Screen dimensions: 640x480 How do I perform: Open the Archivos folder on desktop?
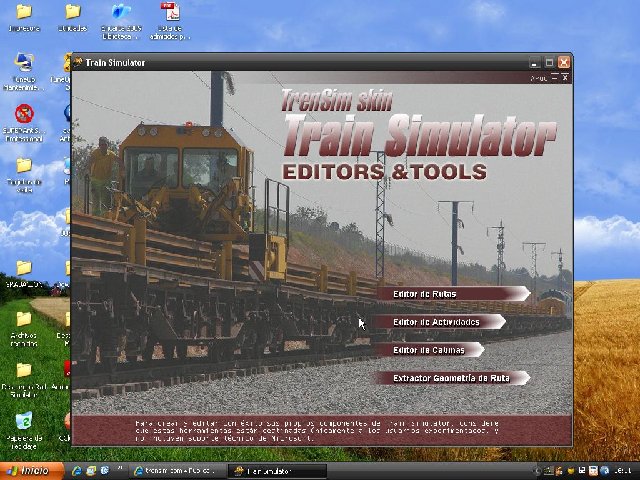point(24,320)
